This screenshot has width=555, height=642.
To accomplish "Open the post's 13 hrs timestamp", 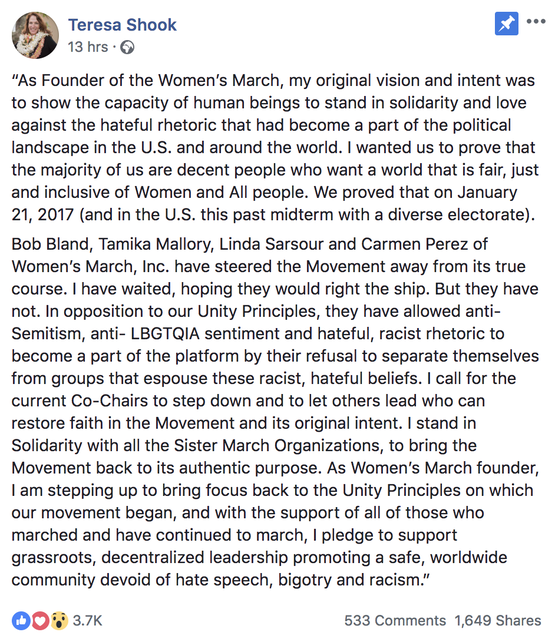I will (x=88, y=47).
